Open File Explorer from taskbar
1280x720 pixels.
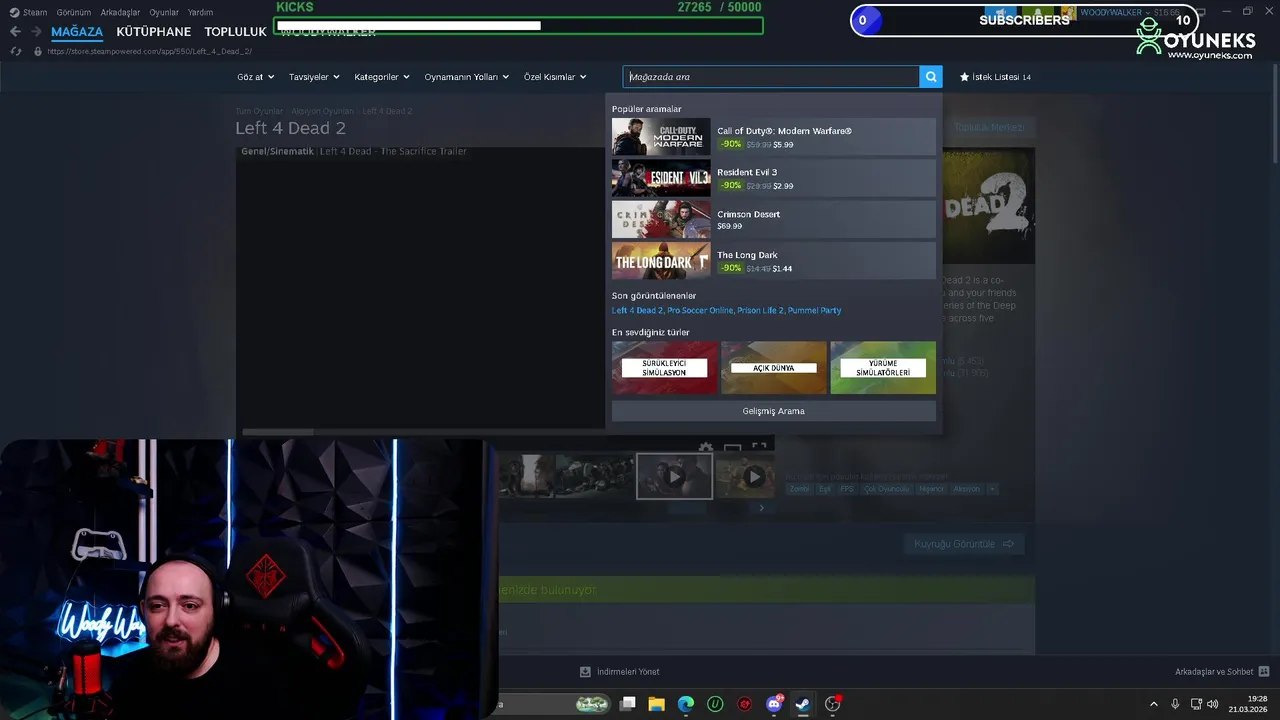[657, 704]
